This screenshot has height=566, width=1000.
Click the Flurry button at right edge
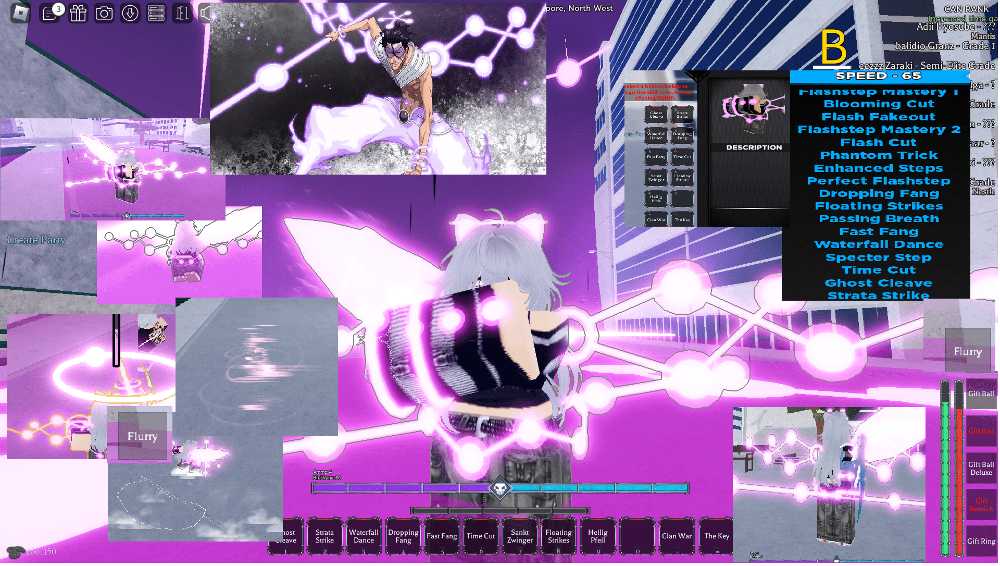point(967,352)
